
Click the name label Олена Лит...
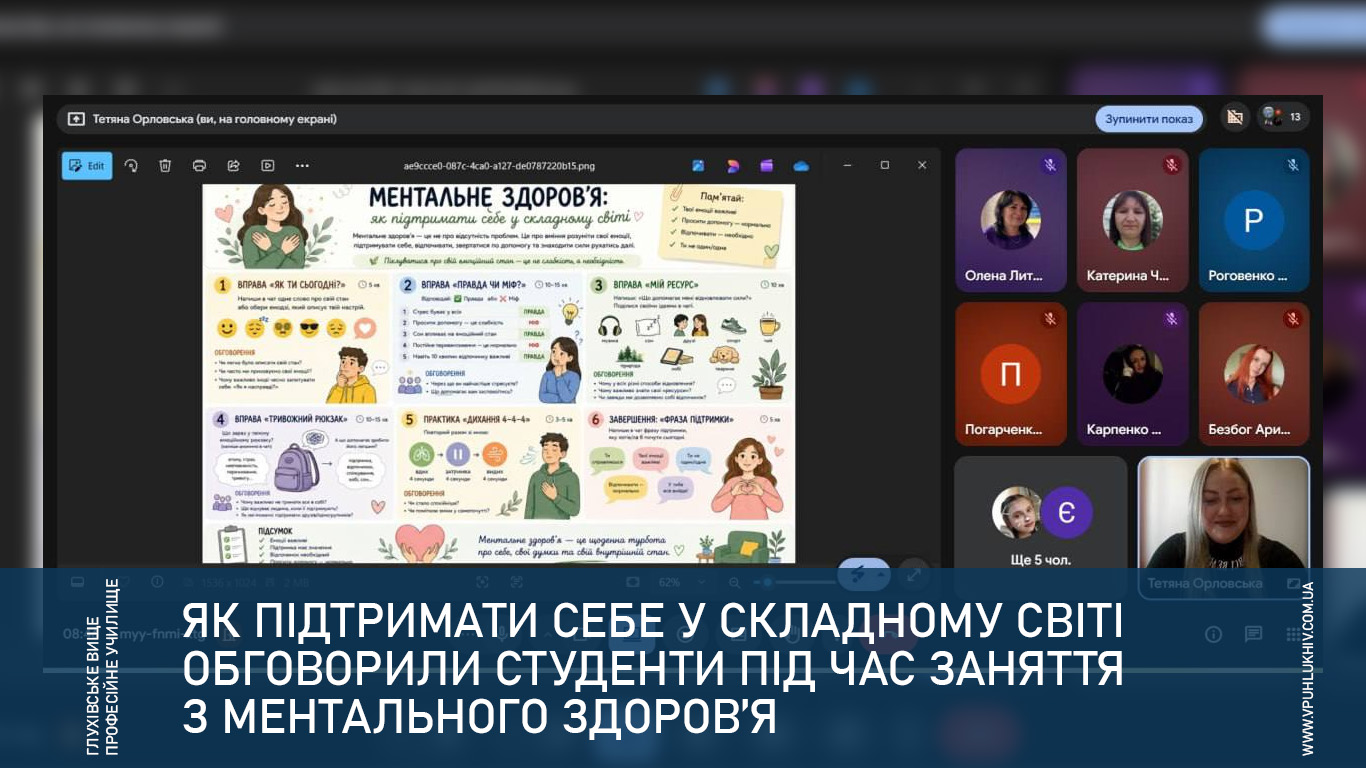tap(1004, 276)
